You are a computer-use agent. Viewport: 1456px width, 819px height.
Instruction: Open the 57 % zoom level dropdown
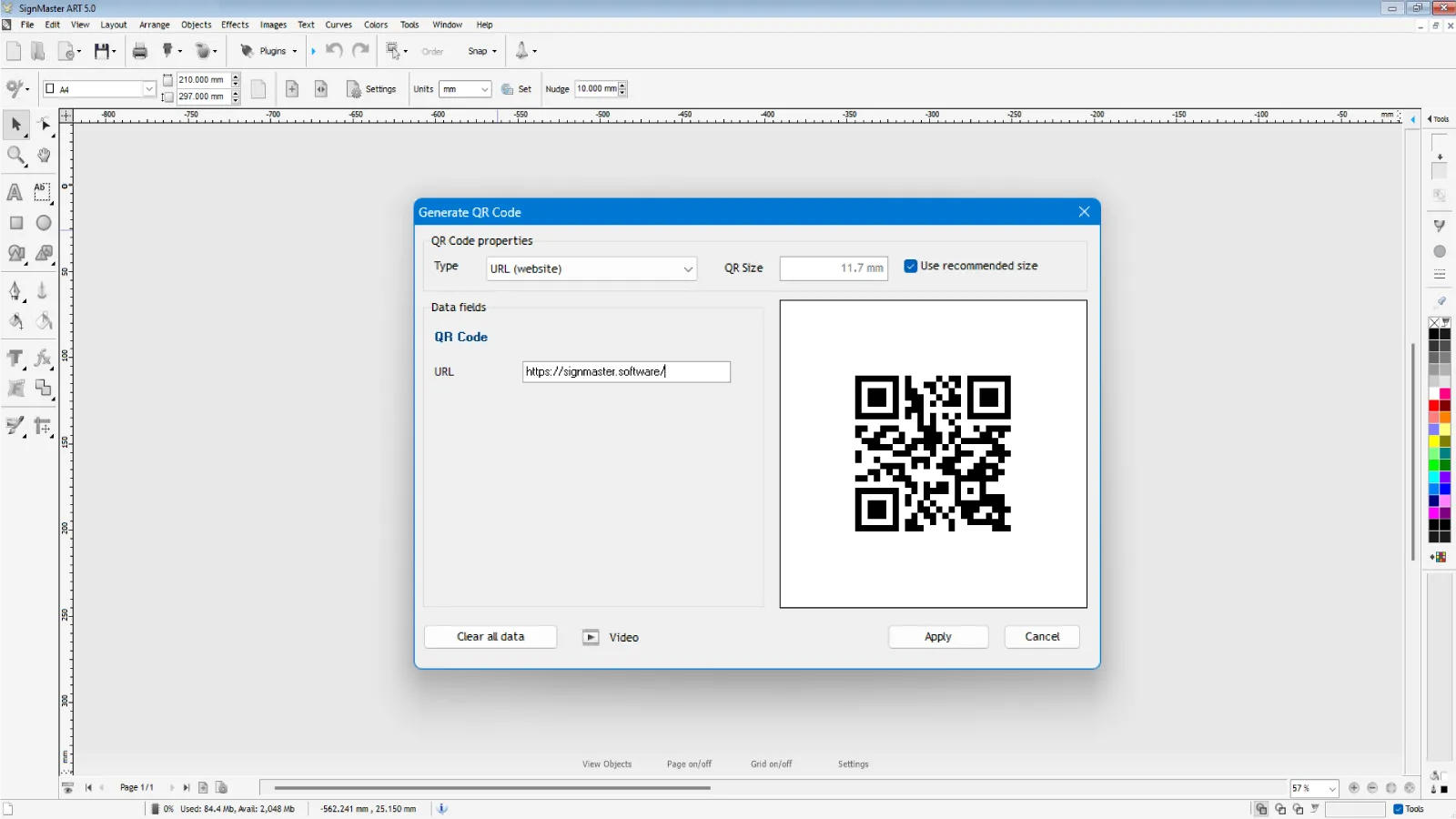(x=1314, y=788)
